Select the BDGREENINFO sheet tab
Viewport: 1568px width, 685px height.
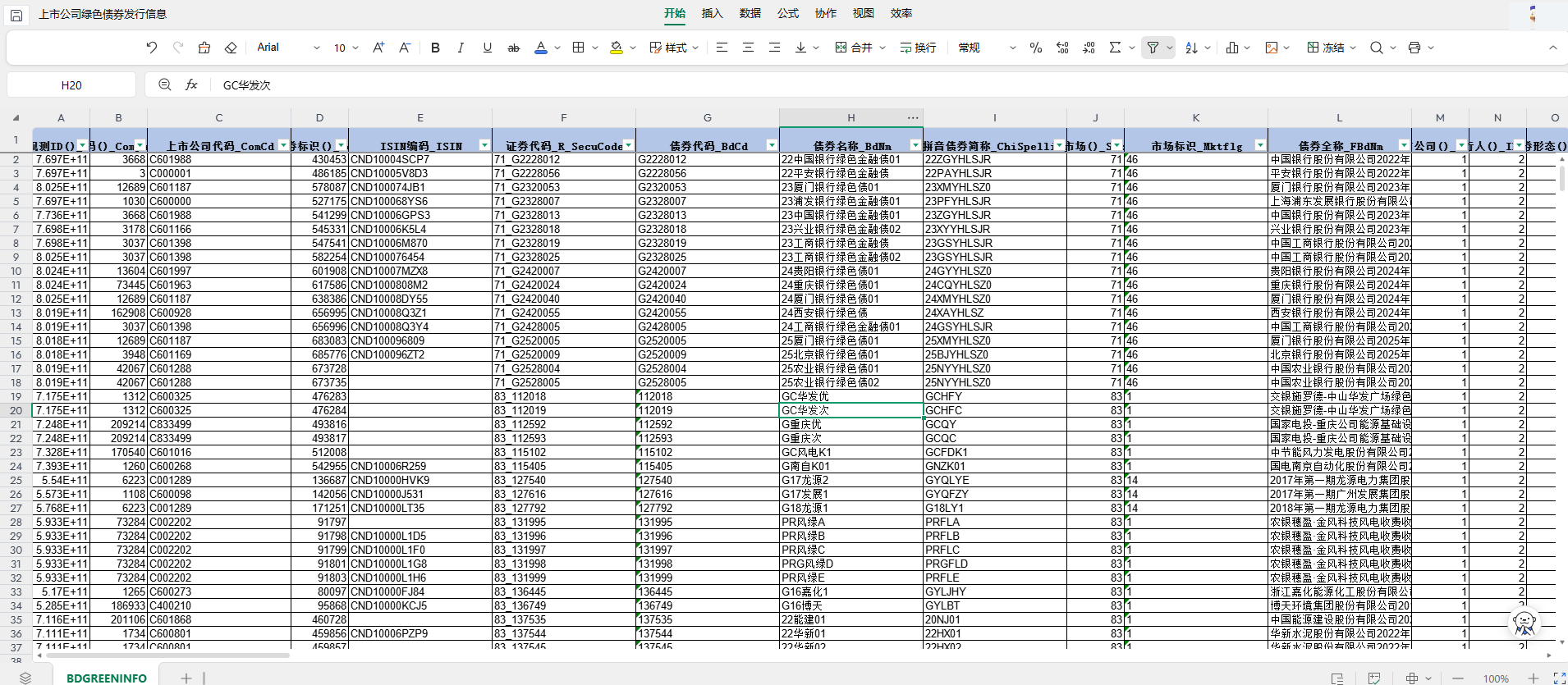[x=107, y=678]
